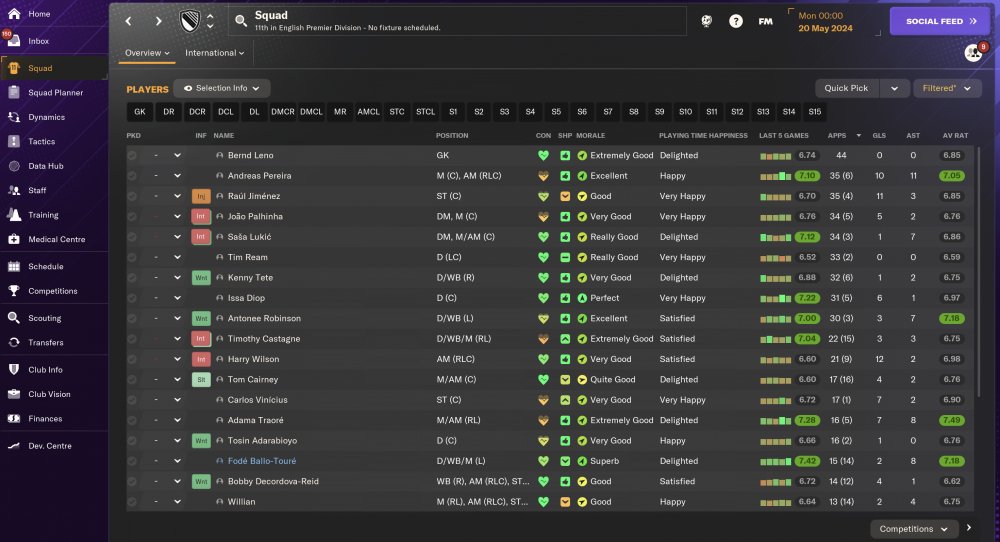Open Schedule calendar icon in sidebar
This screenshot has height=542, width=1000.
[14, 267]
